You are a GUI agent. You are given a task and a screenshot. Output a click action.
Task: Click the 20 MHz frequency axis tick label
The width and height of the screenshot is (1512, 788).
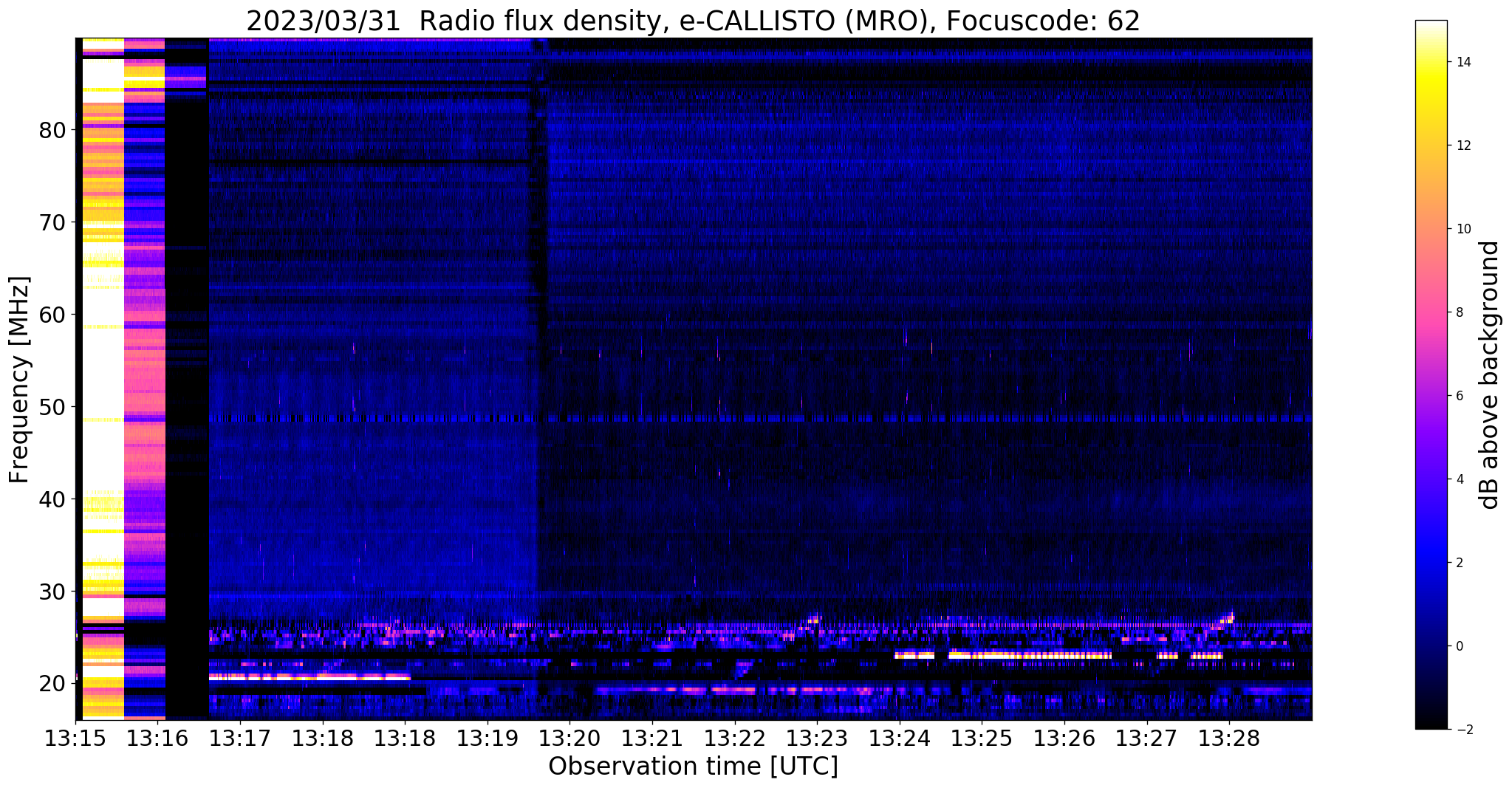(52, 684)
